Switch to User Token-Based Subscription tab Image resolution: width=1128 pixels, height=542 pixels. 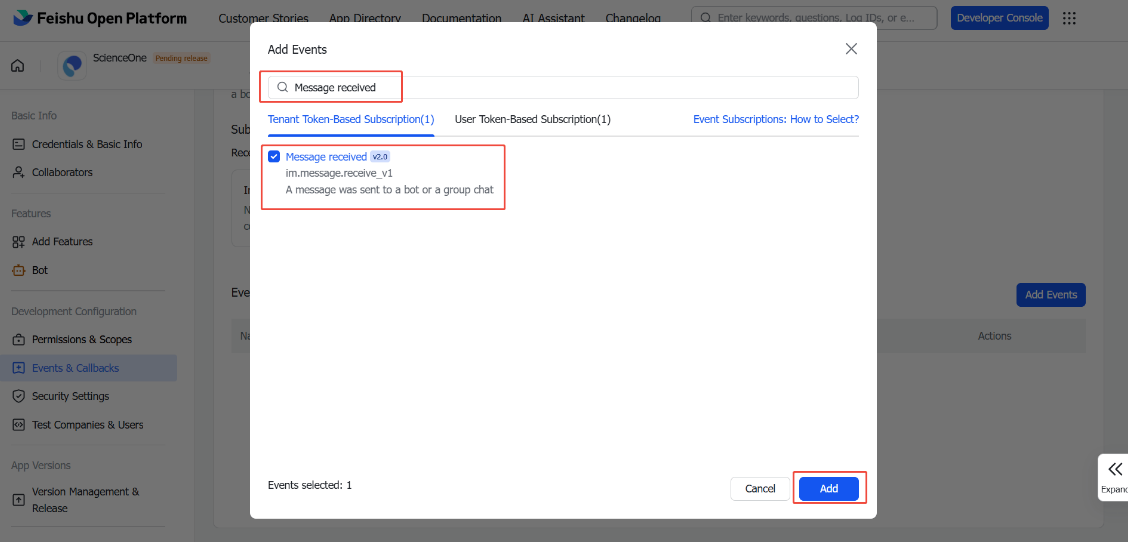(532, 119)
